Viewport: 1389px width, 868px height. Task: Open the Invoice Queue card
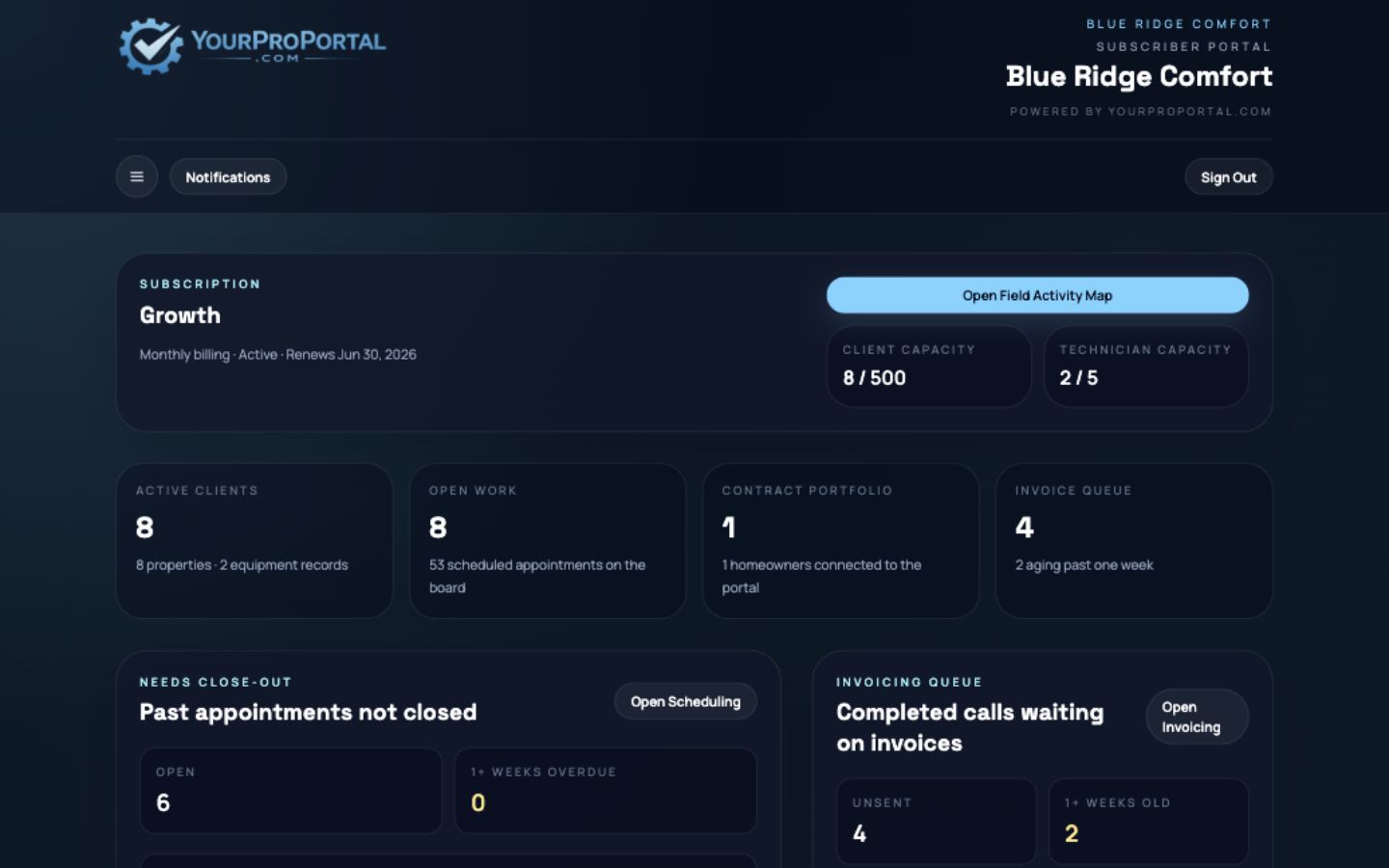point(1134,540)
